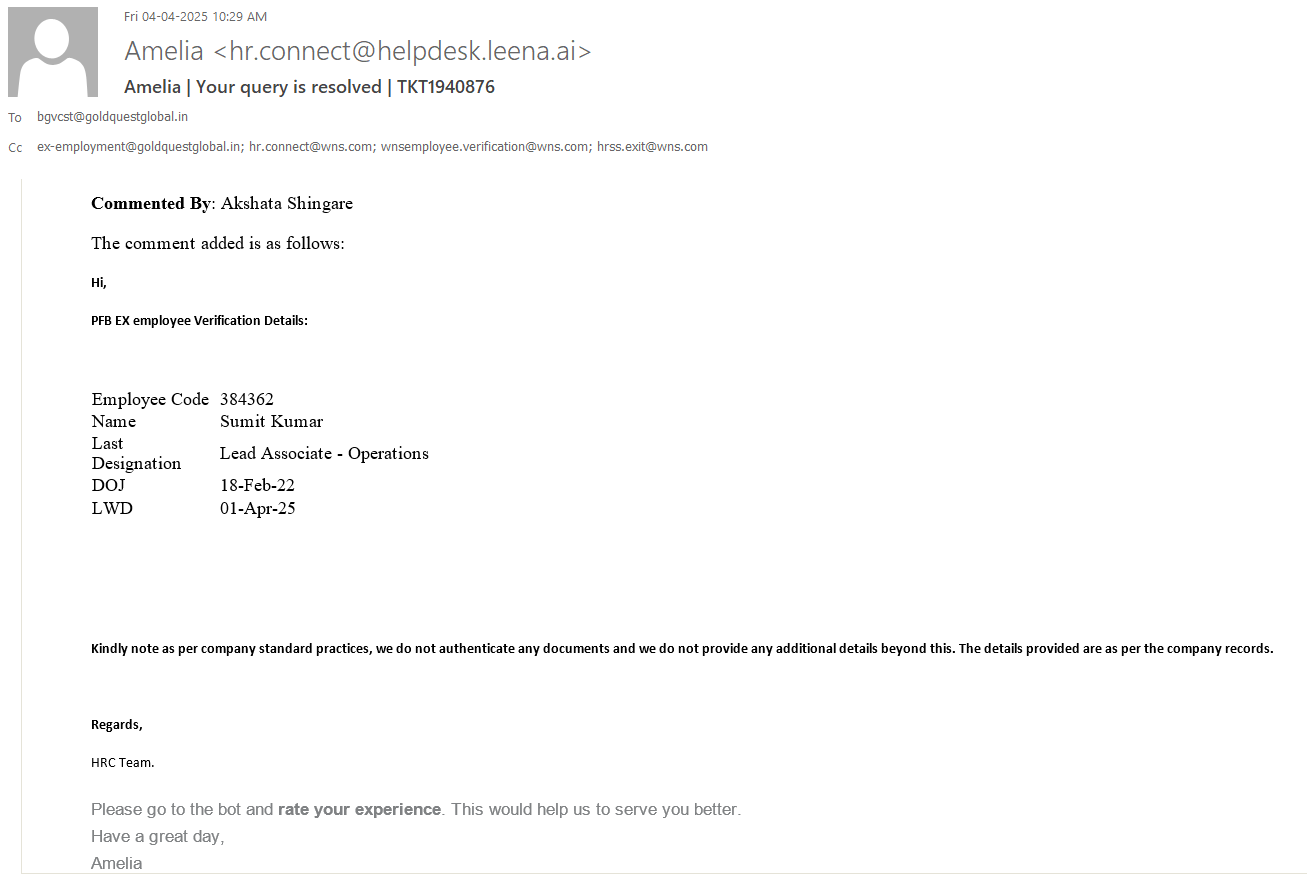Click the LWD date 01-Apr-25
Image resolution: width=1307 pixels, height=877 pixels.
click(x=257, y=508)
